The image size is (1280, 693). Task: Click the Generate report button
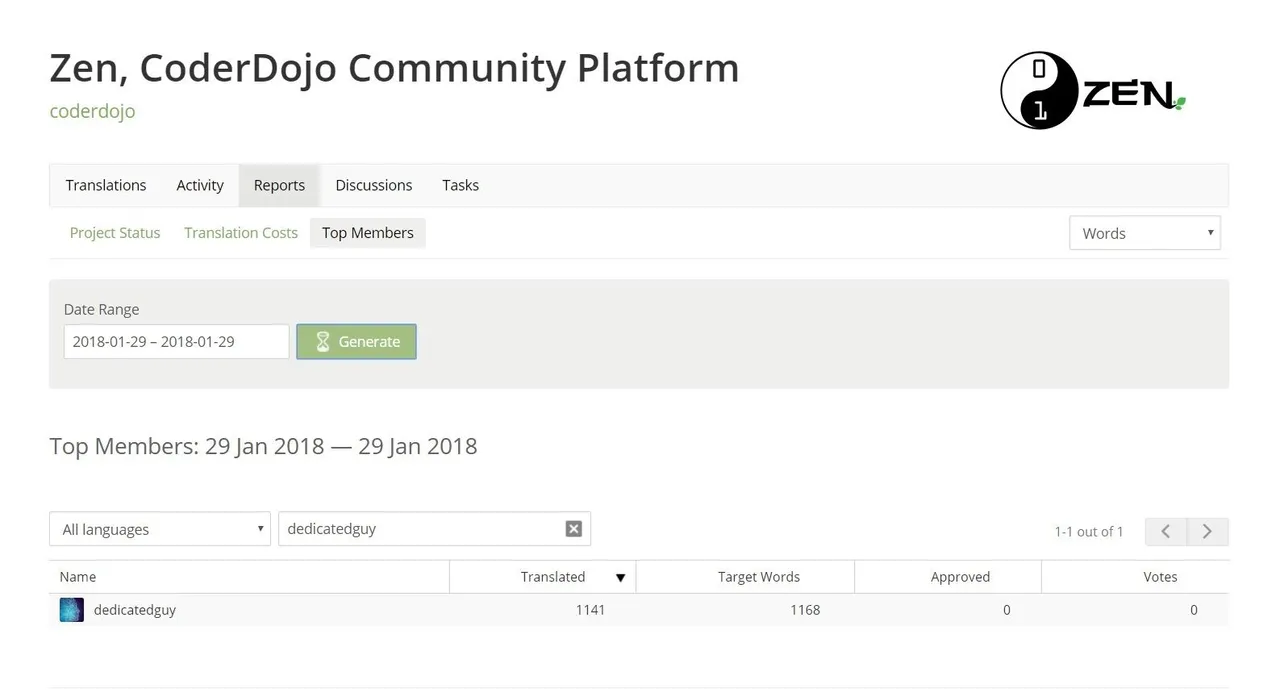pos(356,341)
